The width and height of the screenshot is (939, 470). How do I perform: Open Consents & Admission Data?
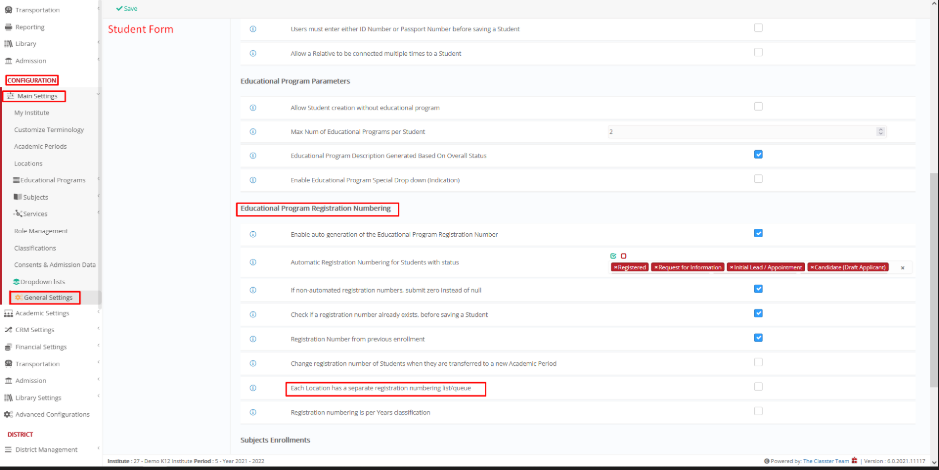coord(55,265)
